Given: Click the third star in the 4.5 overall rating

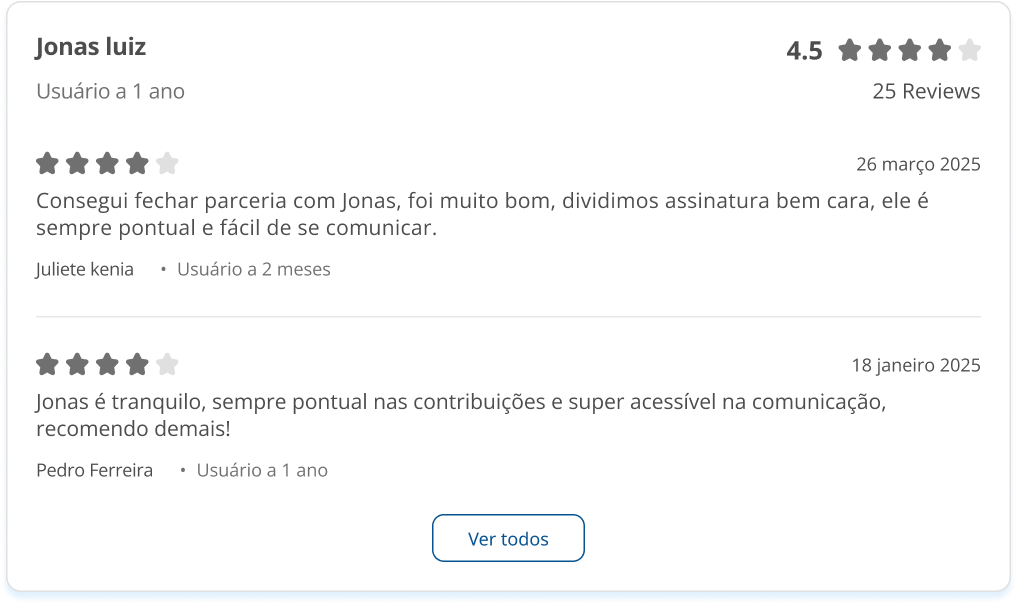Looking at the screenshot, I should point(910,50).
